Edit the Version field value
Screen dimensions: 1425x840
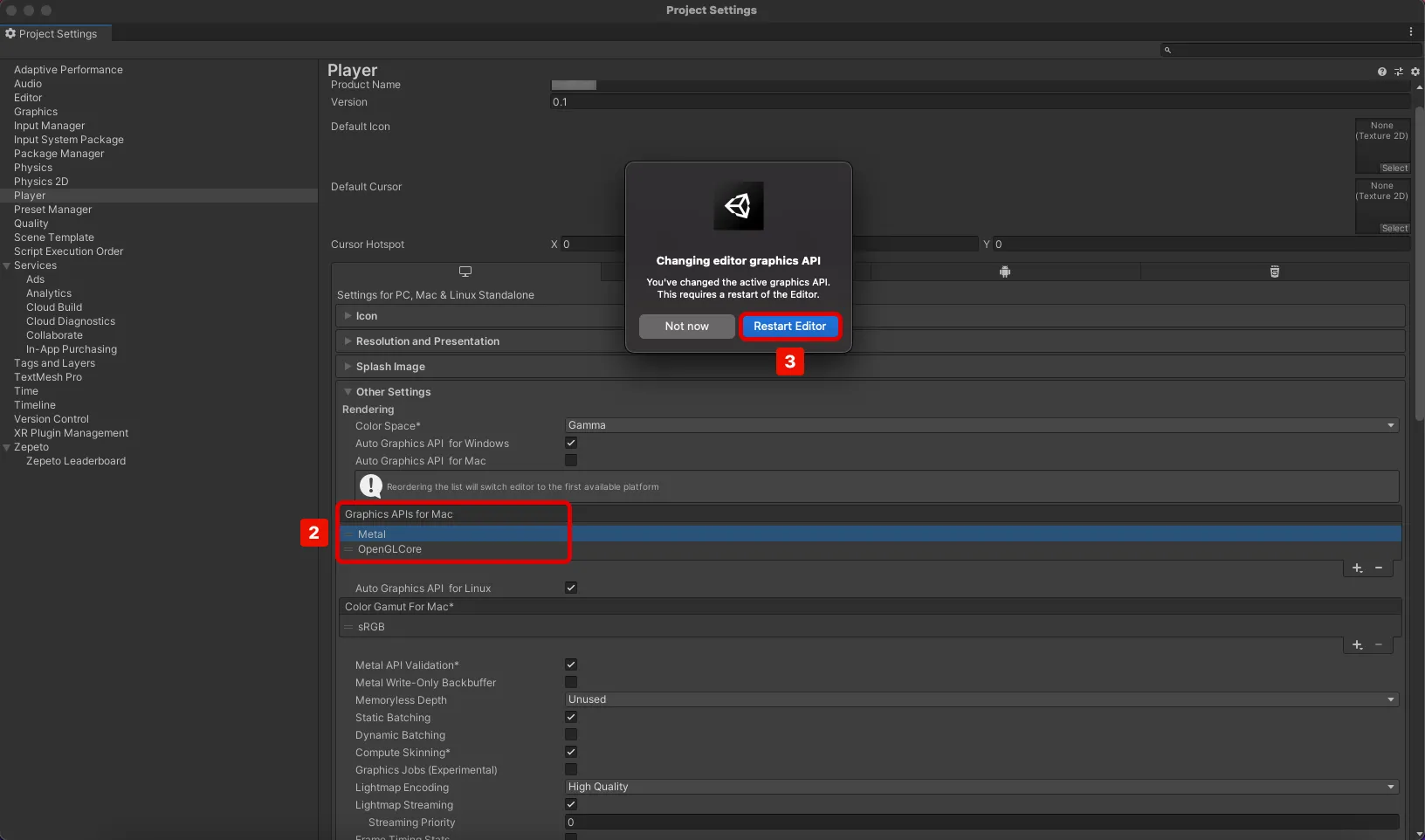(981, 102)
